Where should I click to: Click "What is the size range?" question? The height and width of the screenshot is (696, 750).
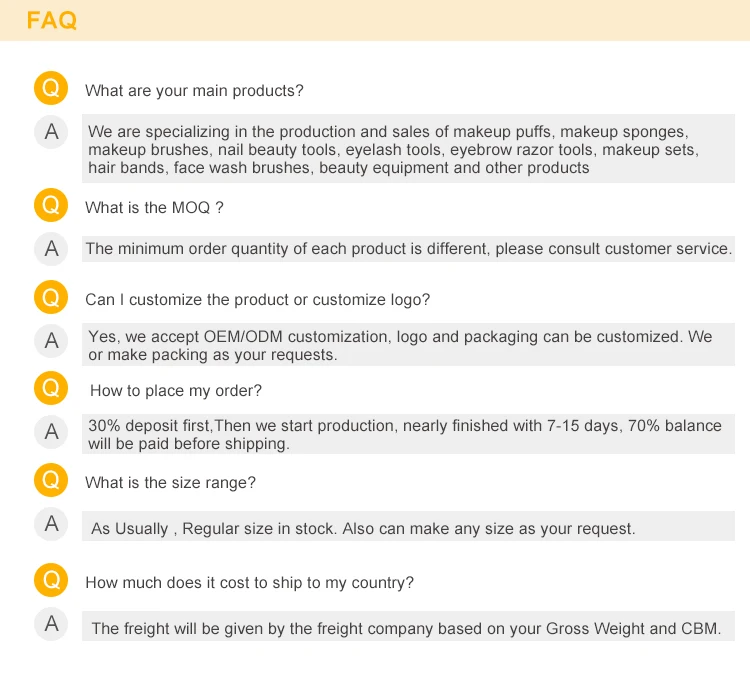(170, 483)
